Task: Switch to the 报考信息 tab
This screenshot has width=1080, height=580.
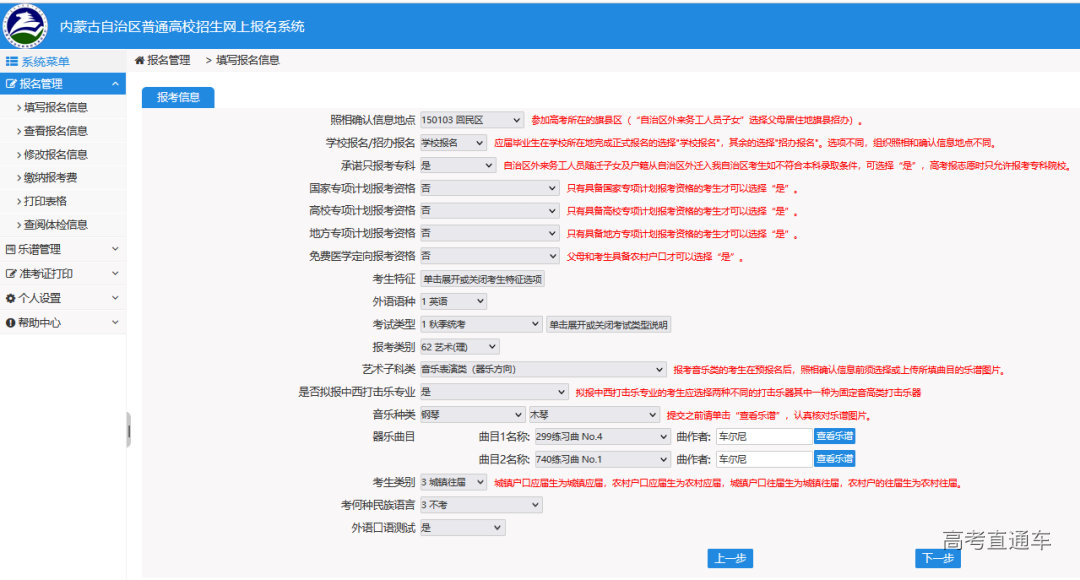Action: point(178,98)
